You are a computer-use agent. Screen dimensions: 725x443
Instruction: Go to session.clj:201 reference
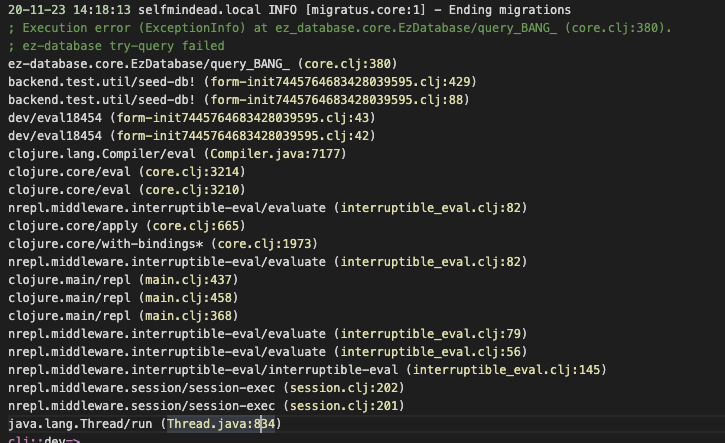344,406
